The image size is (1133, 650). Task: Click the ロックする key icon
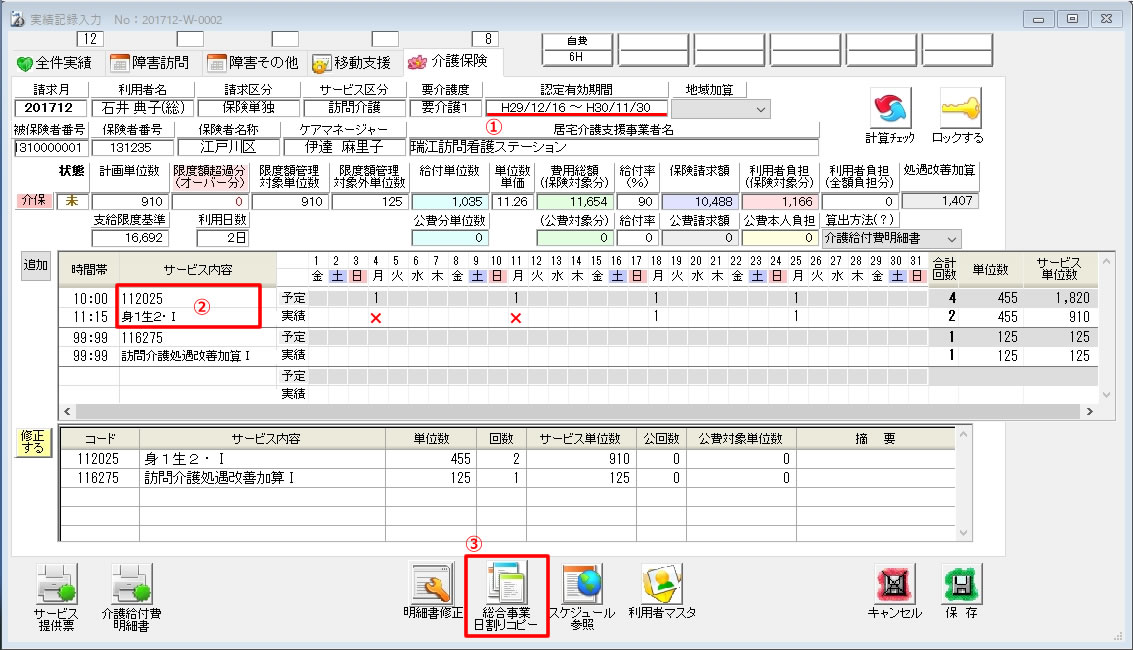(960, 109)
